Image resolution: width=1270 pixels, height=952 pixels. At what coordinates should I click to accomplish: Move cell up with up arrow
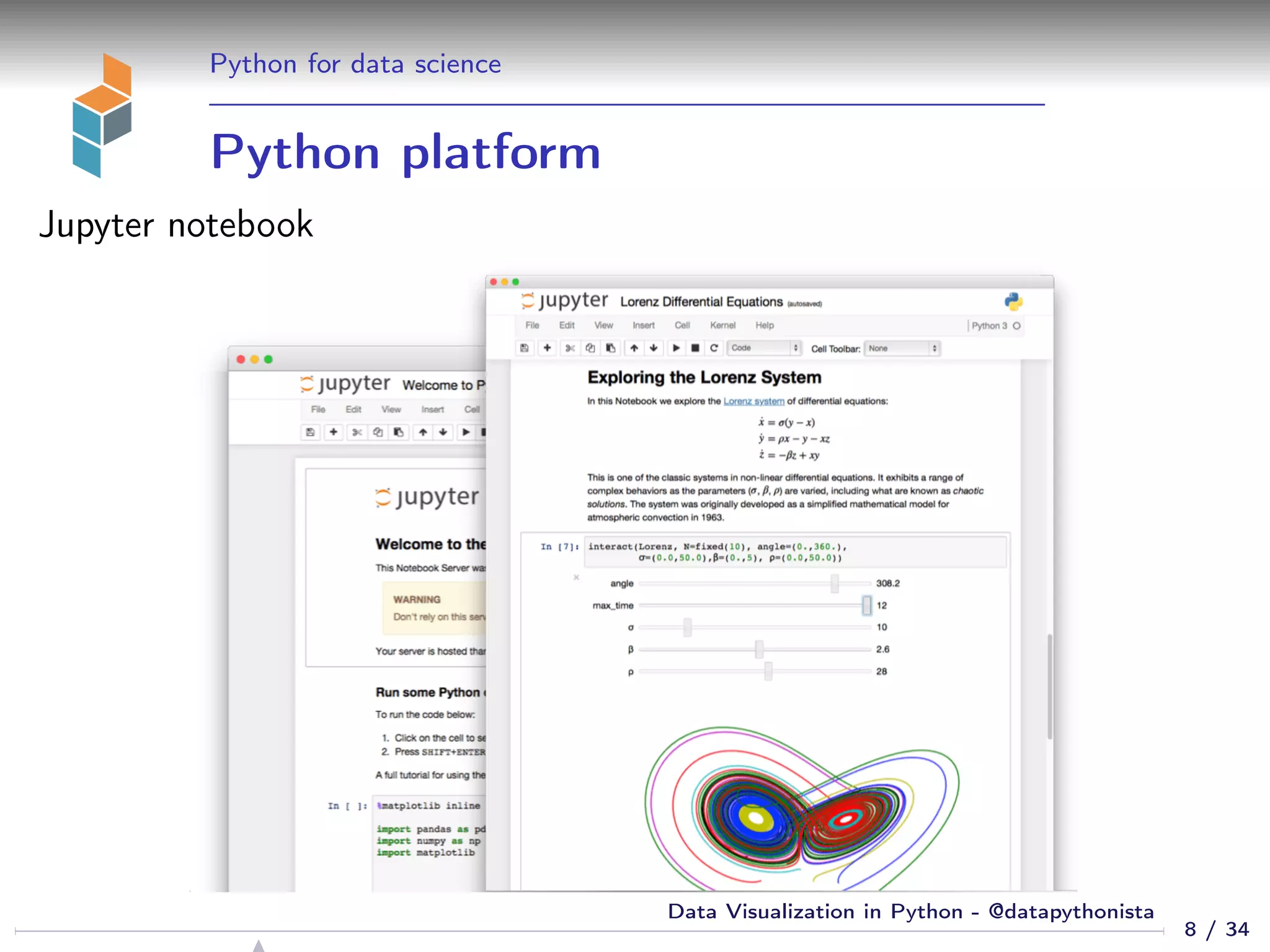point(634,348)
